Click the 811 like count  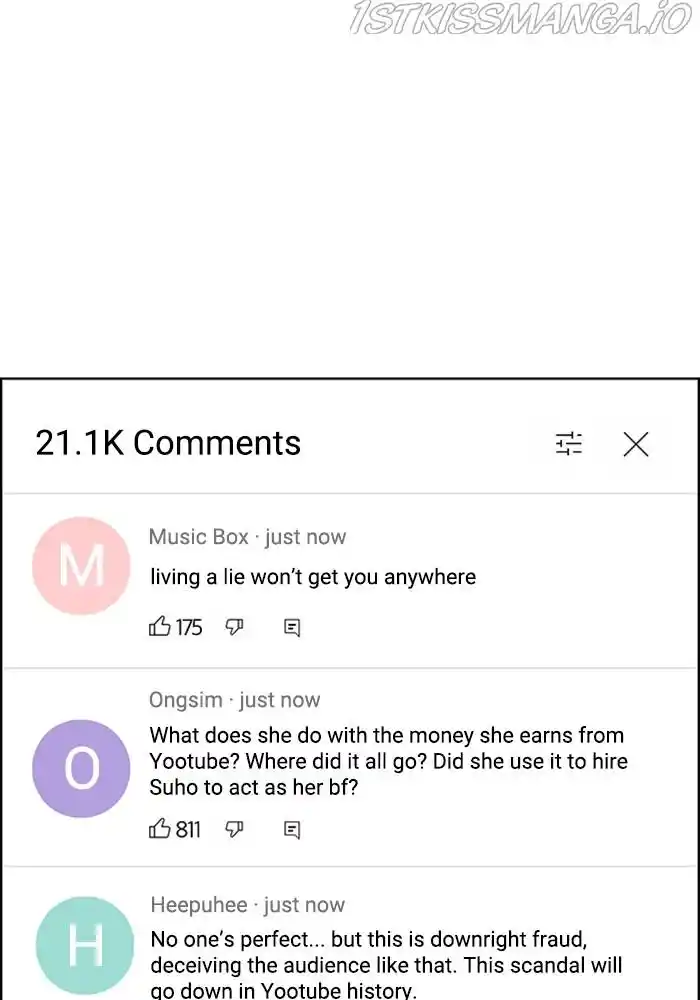tap(188, 829)
